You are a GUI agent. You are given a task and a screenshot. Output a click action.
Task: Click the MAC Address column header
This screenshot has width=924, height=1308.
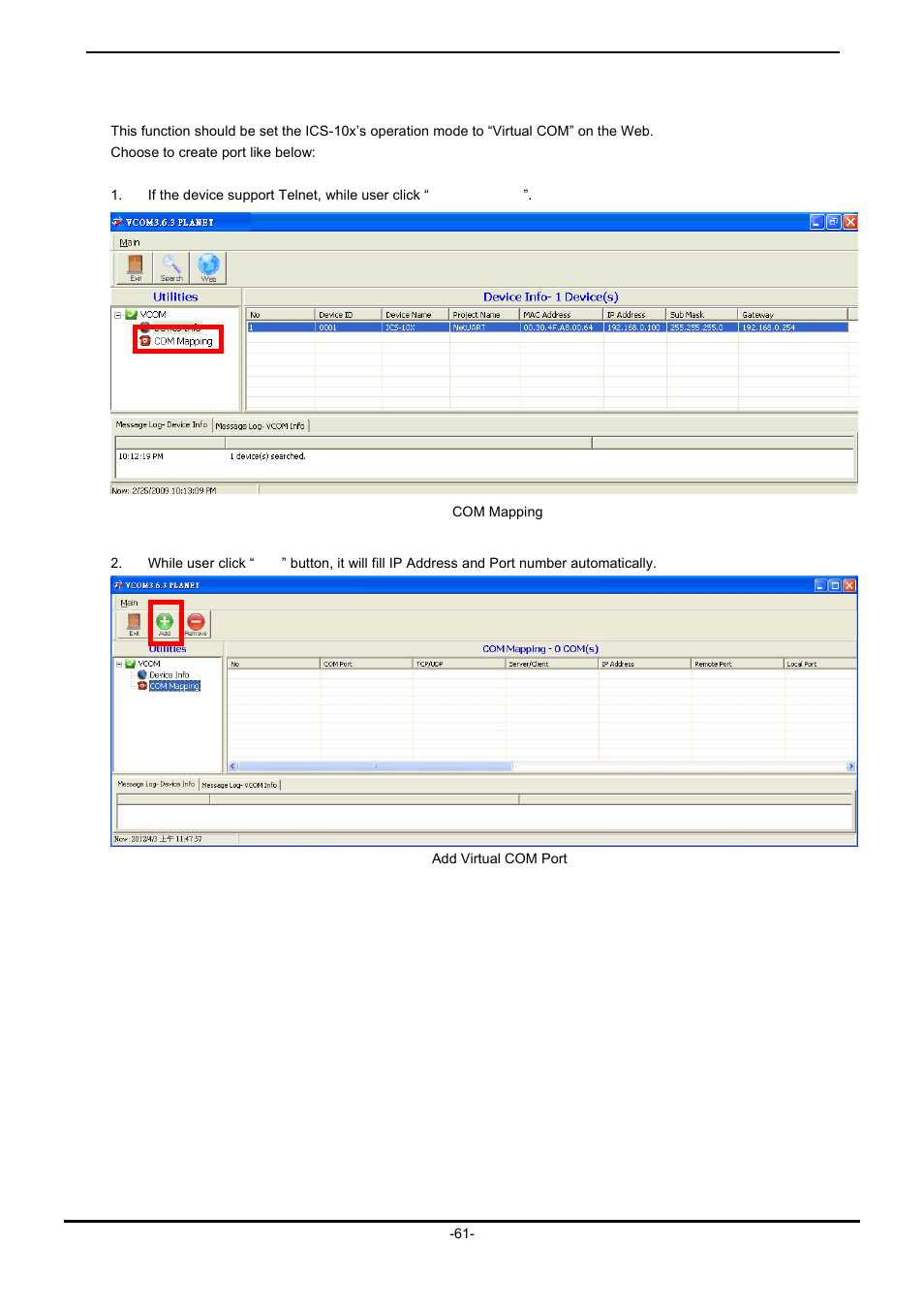[x=562, y=315]
